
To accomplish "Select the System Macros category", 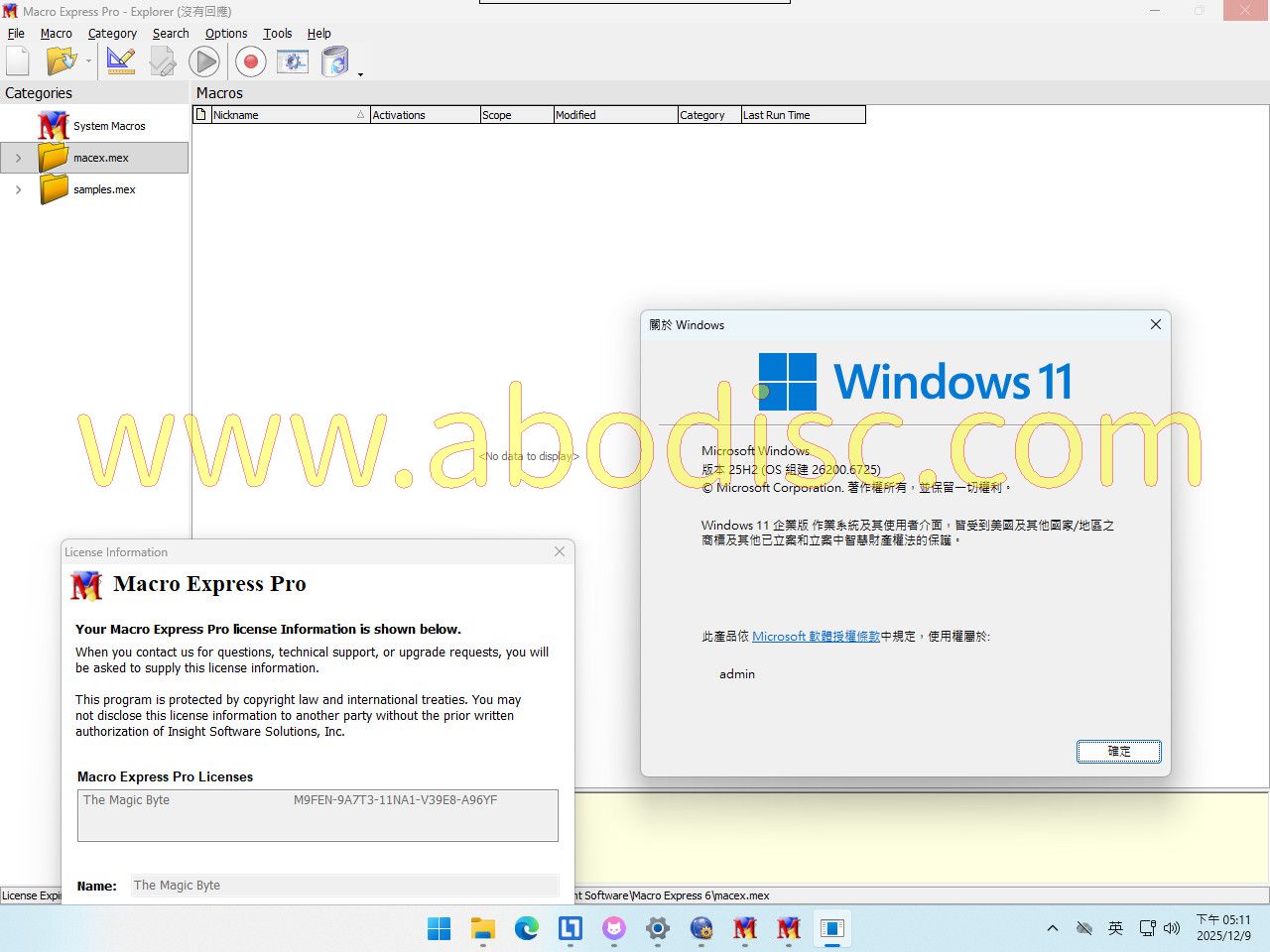I will point(108,126).
